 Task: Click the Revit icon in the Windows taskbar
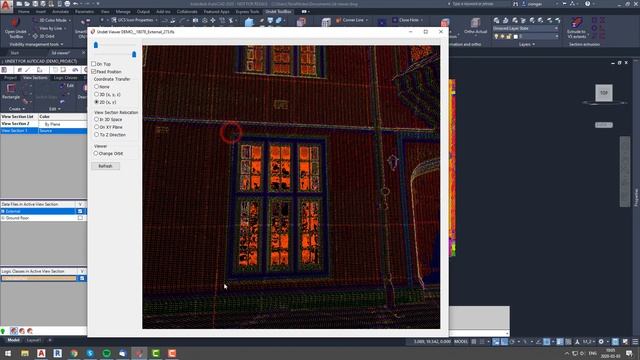(x=58, y=353)
